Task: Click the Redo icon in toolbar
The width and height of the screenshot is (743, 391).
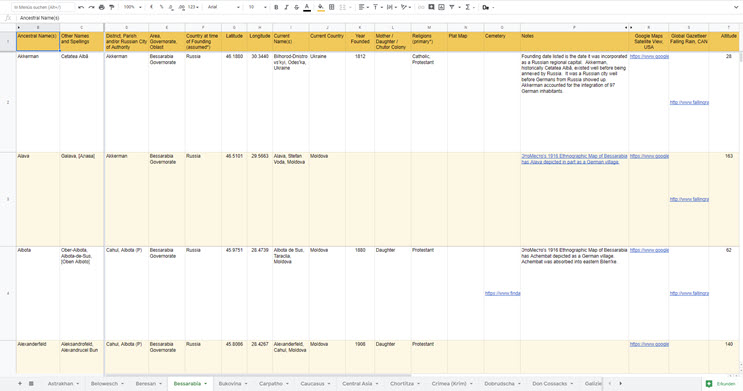Action: pyautogui.click(x=91, y=7)
